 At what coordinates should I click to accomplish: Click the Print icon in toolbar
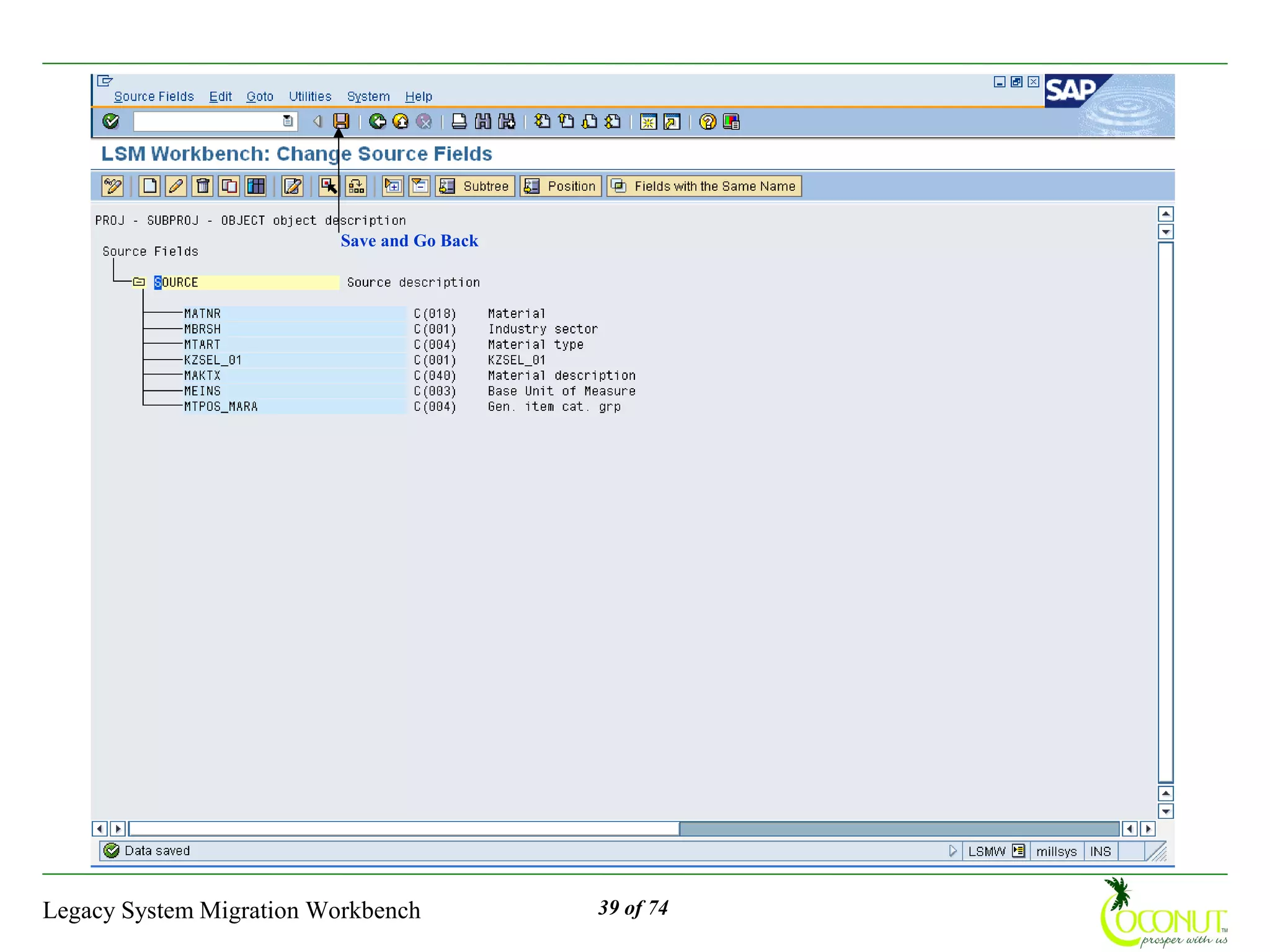point(460,121)
